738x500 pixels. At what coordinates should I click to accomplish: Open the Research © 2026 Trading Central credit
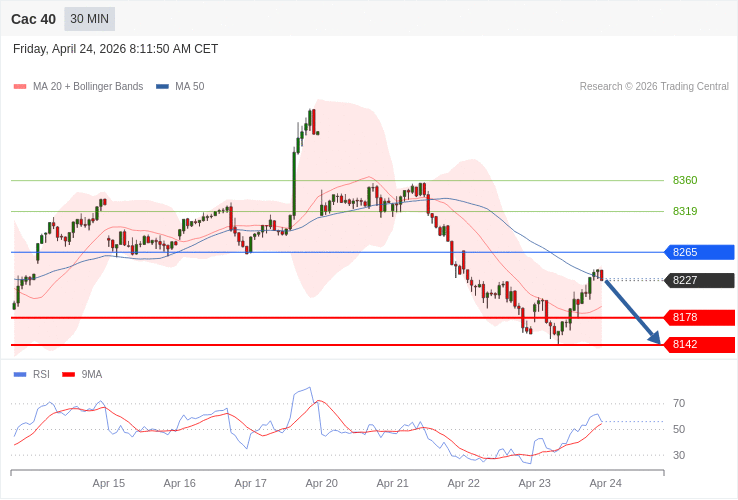pyautogui.click(x=654, y=87)
